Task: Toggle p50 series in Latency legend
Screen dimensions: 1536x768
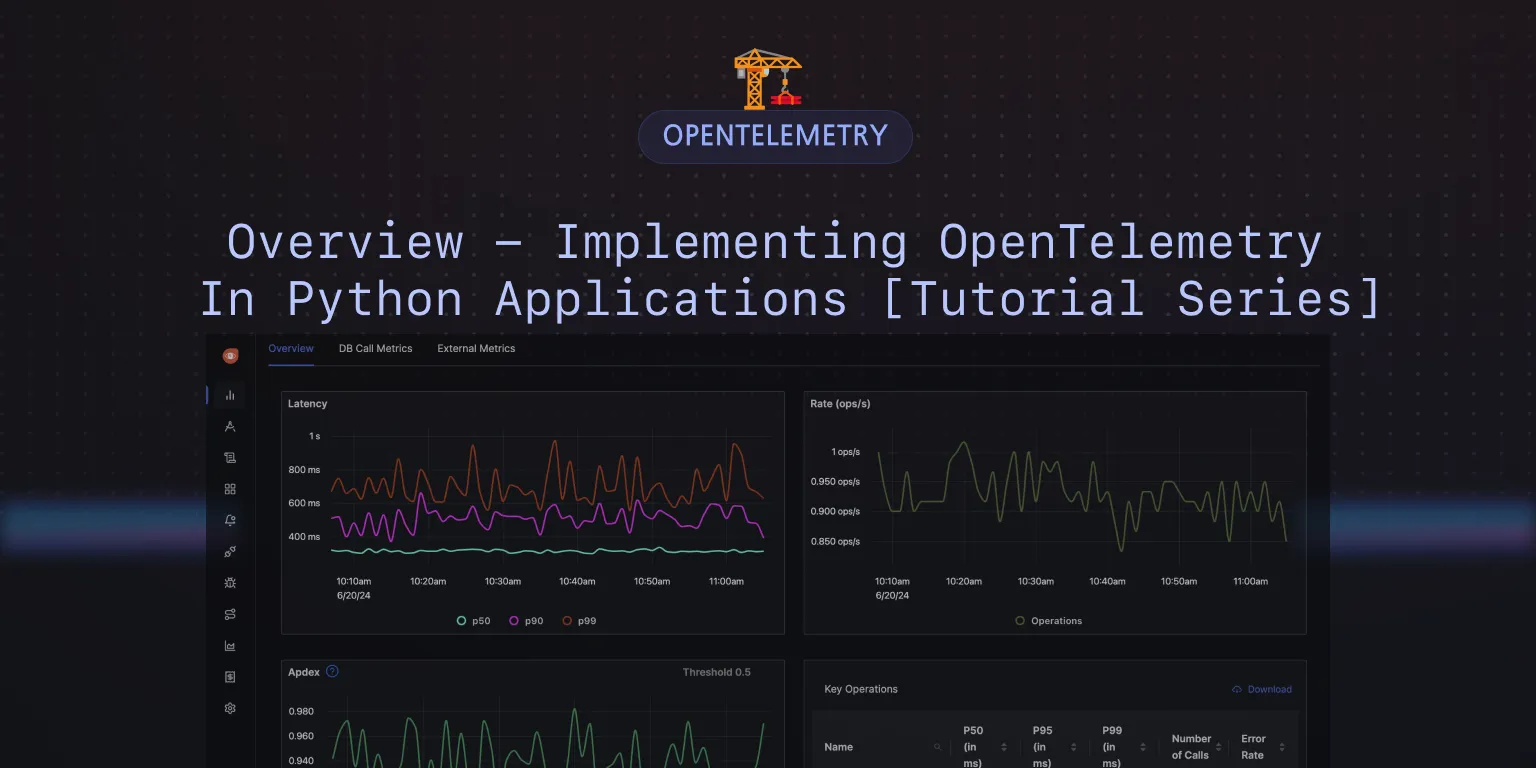Action: (476, 621)
